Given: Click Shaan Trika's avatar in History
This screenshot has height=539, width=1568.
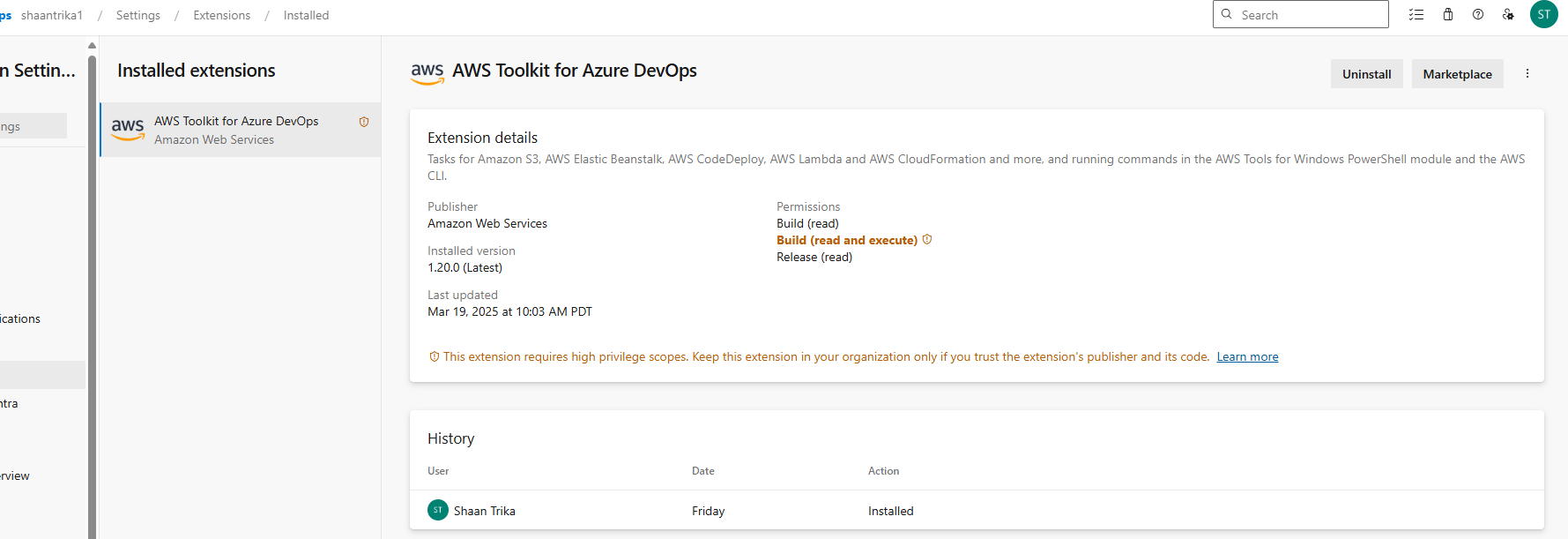Looking at the screenshot, I should coord(438,510).
